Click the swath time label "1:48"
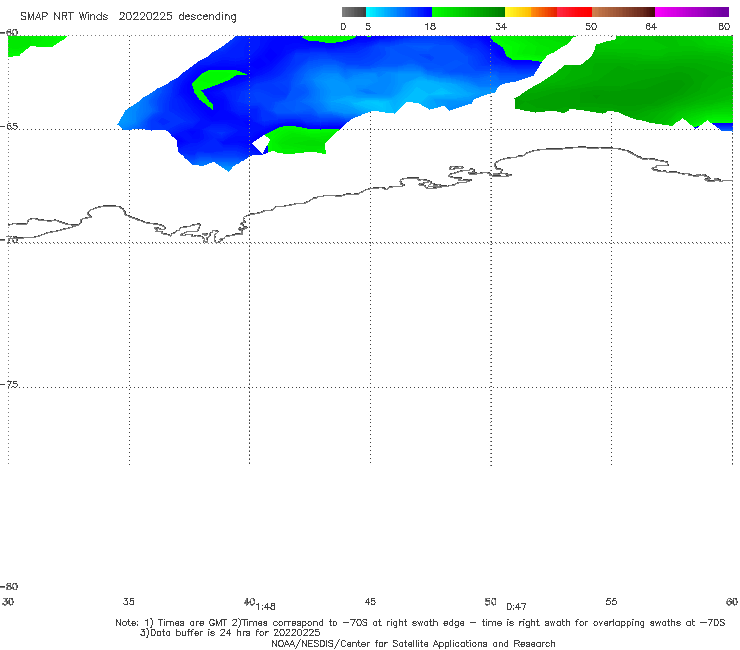The width and height of the screenshot is (740, 650). point(266,607)
